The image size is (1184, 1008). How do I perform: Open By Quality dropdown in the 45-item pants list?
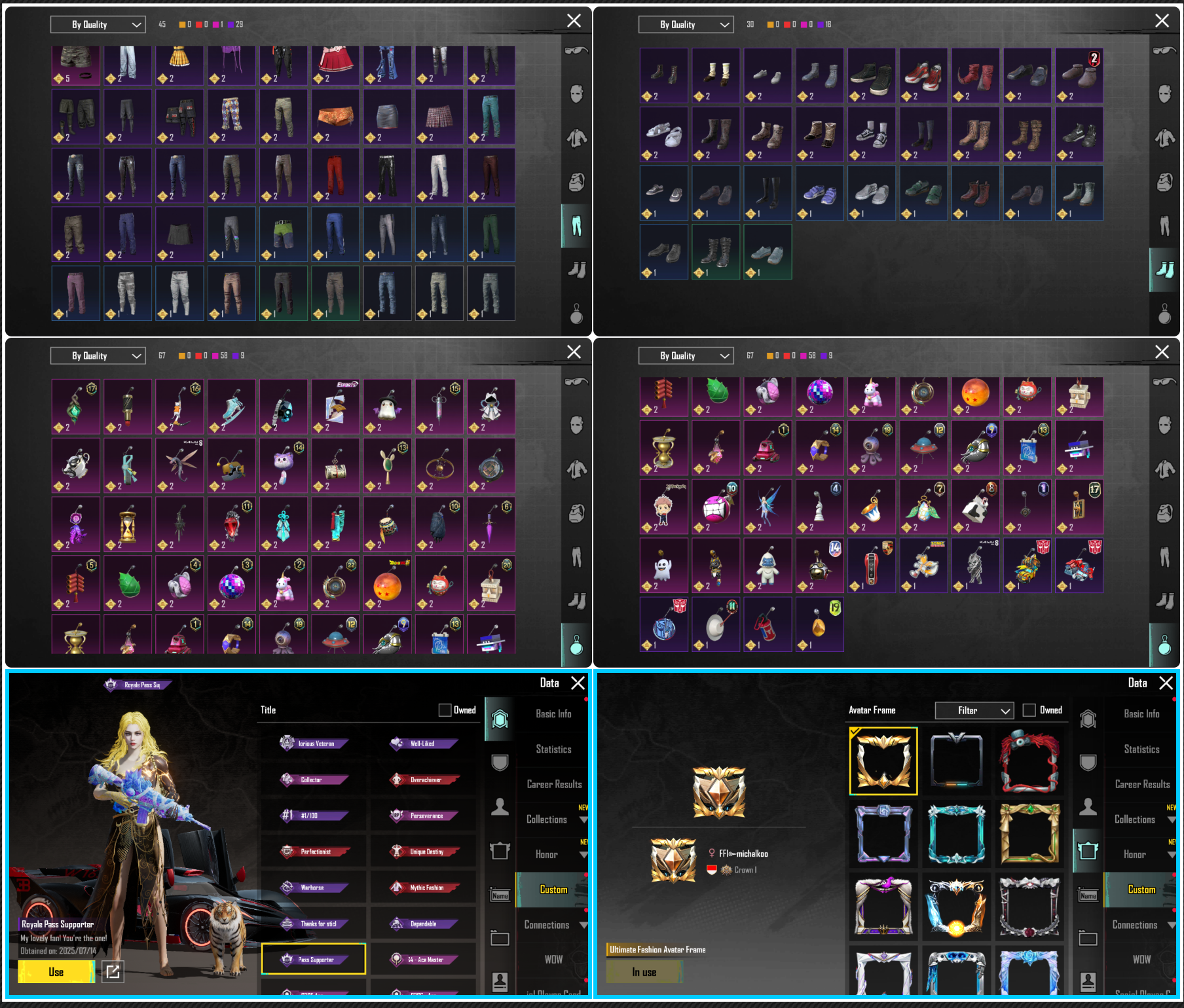pos(98,25)
